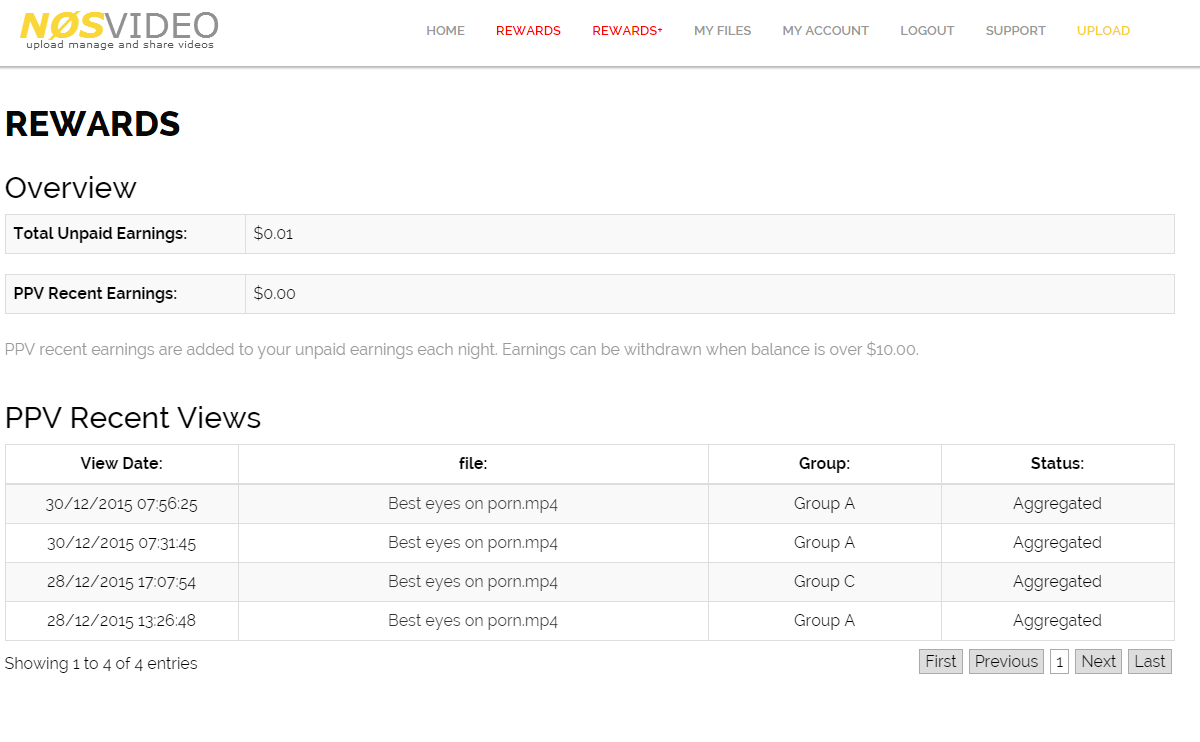Click the Overview heading
The height and width of the screenshot is (742, 1200).
(x=71, y=188)
